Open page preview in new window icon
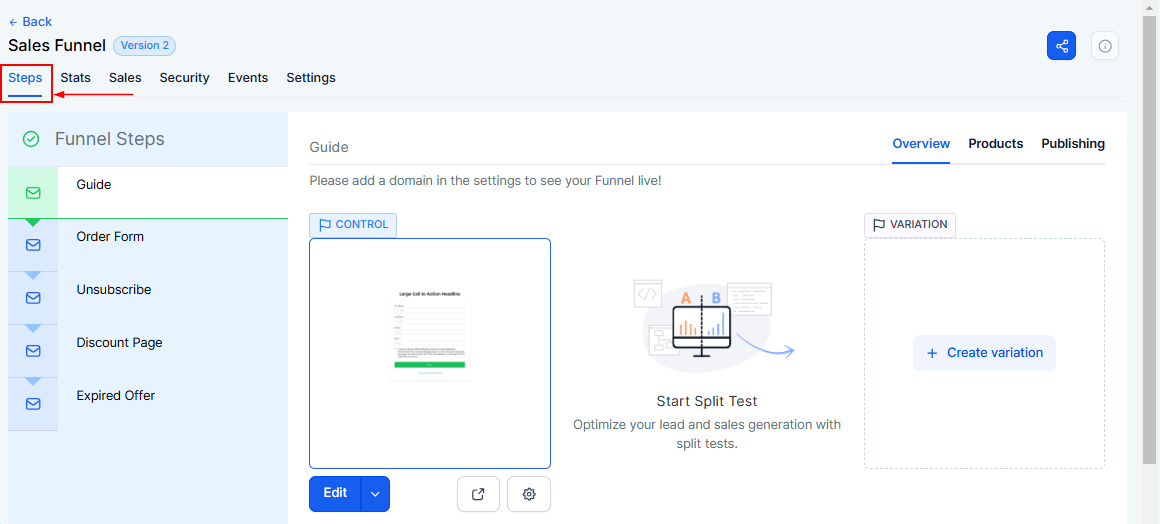The image size is (1160, 524). tap(478, 494)
